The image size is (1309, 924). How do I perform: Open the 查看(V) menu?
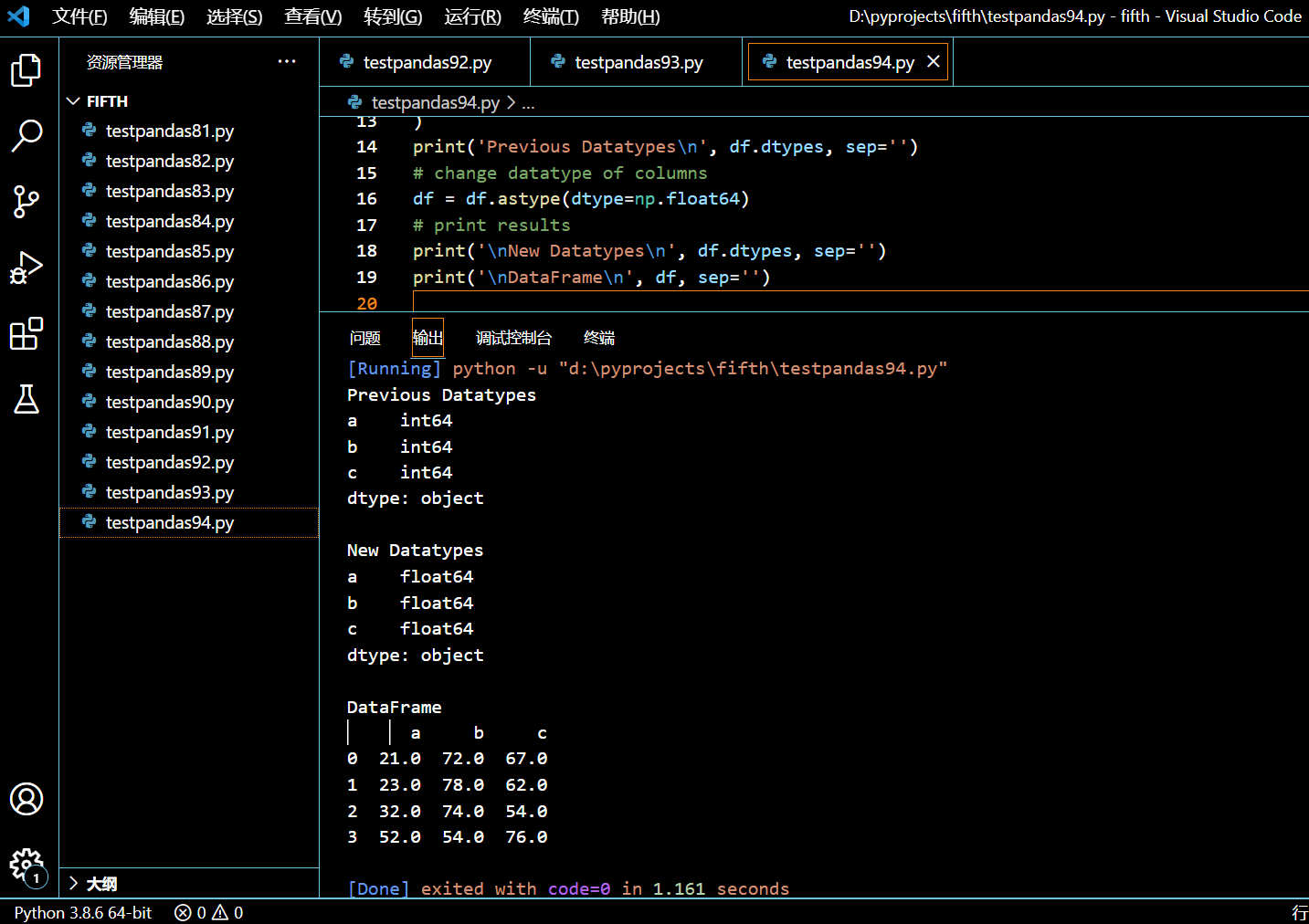[x=313, y=16]
